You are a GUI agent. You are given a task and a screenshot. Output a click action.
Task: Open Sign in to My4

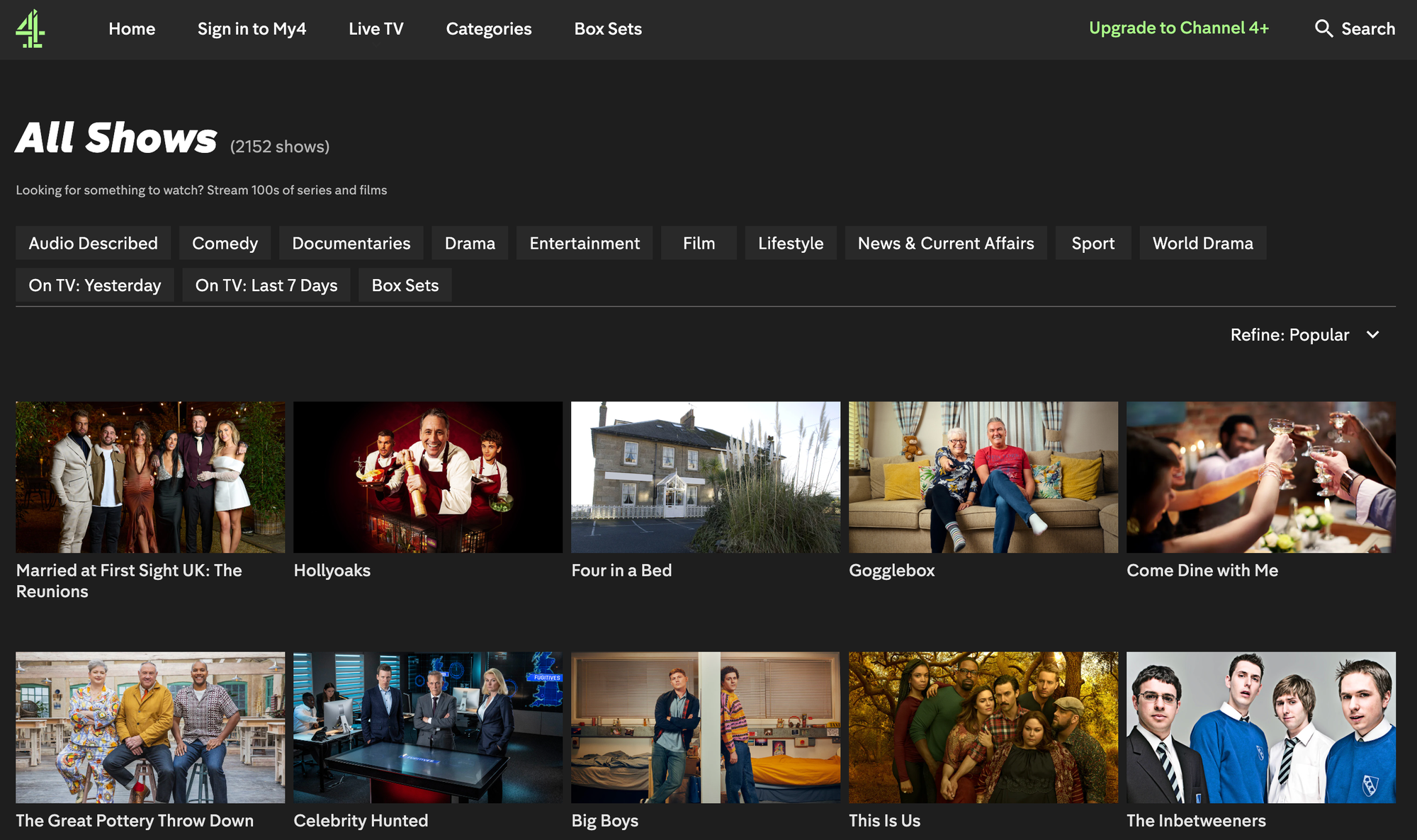click(252, 28)
